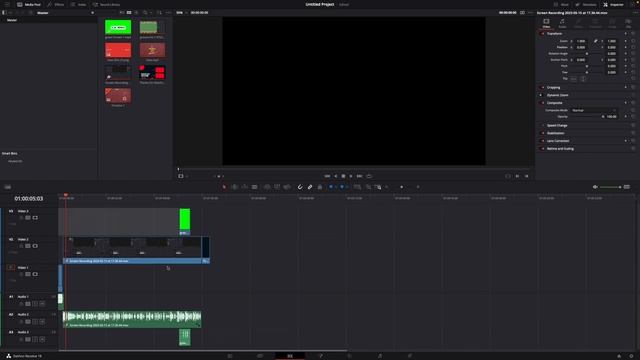
Task: Click the Play button in viewer
Action: 351,176
